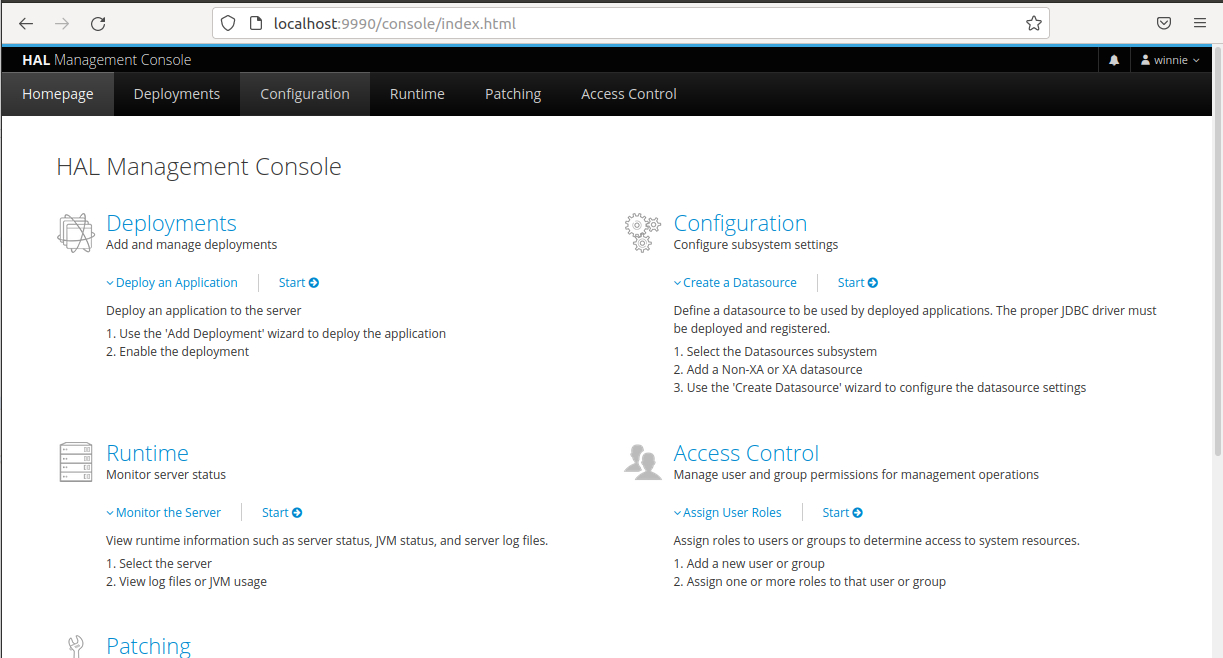Image resolution: width=1223 pixels, height=658 pixels.
Task: Click 'Add and manage deployments' text
Action: 192,245
